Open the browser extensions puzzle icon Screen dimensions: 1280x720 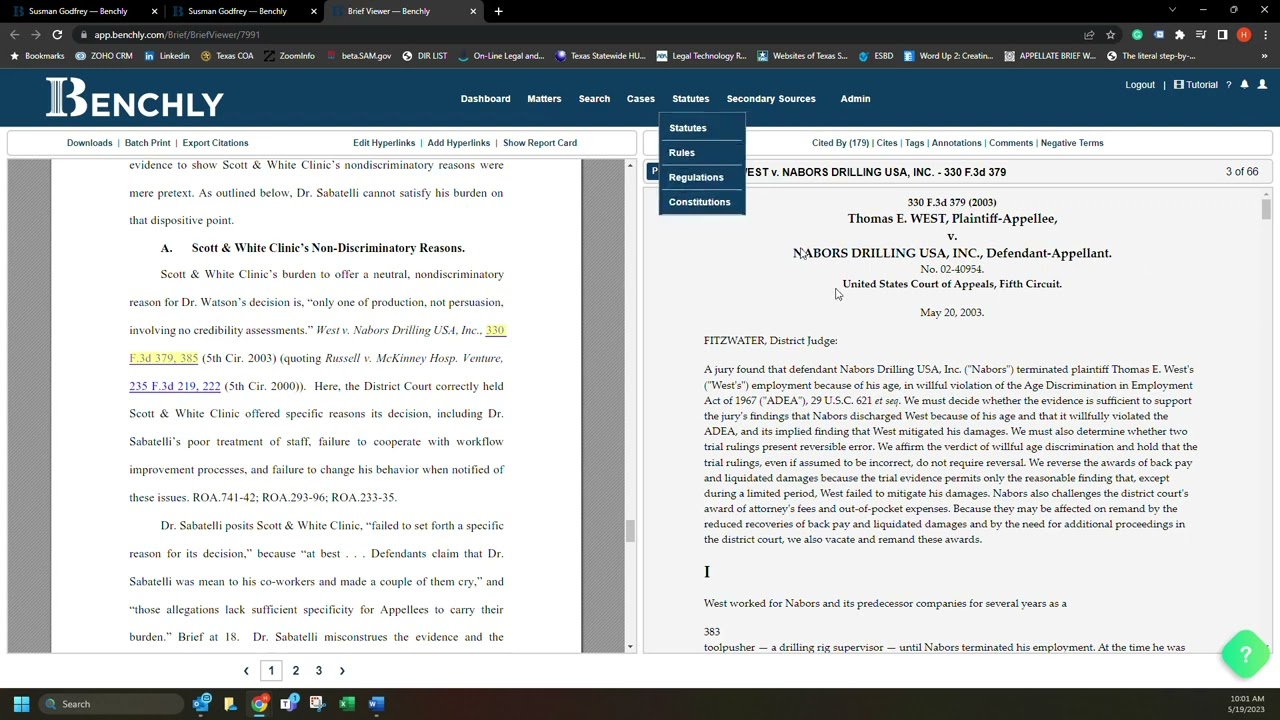1179,35
